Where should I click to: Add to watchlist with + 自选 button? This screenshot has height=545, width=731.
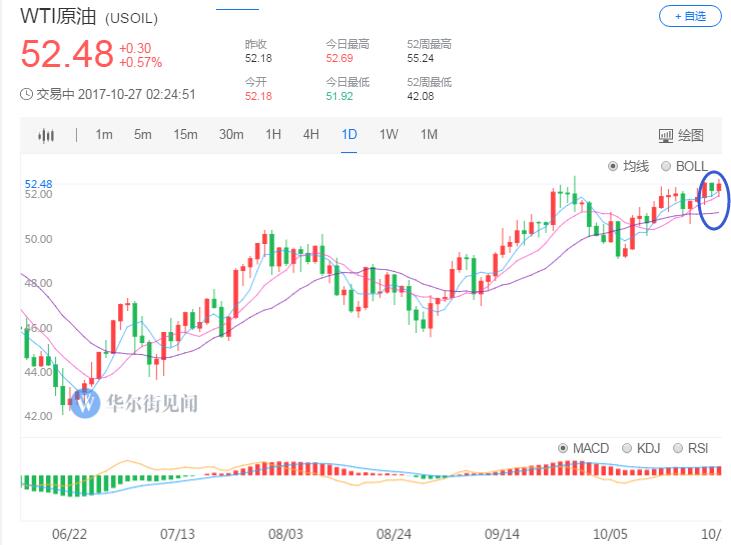point(690,16)
